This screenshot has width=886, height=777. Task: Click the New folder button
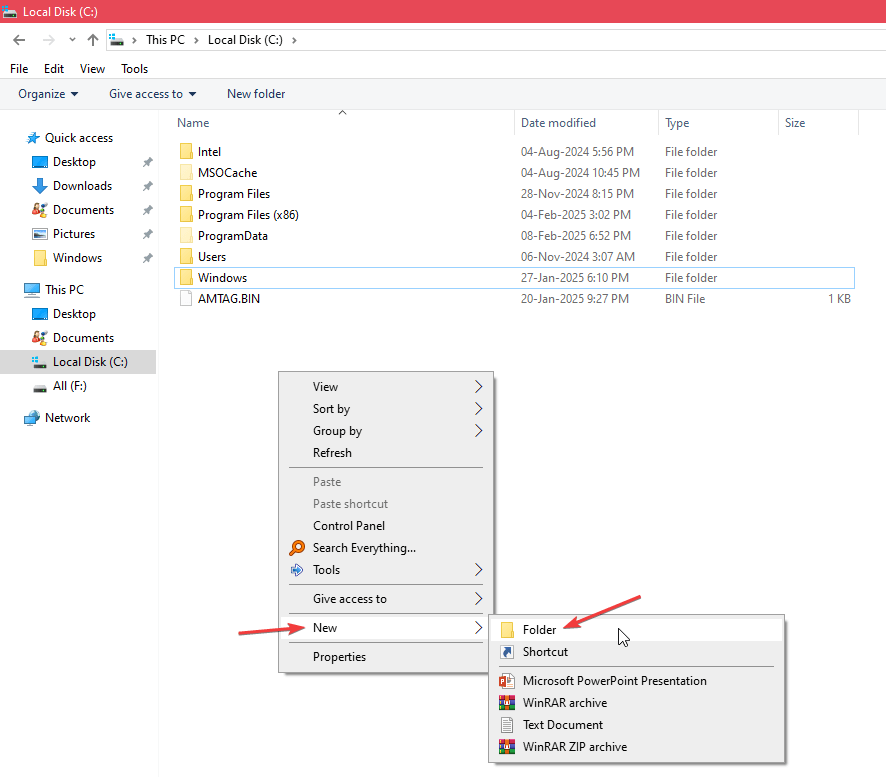(x=256, y=94)
